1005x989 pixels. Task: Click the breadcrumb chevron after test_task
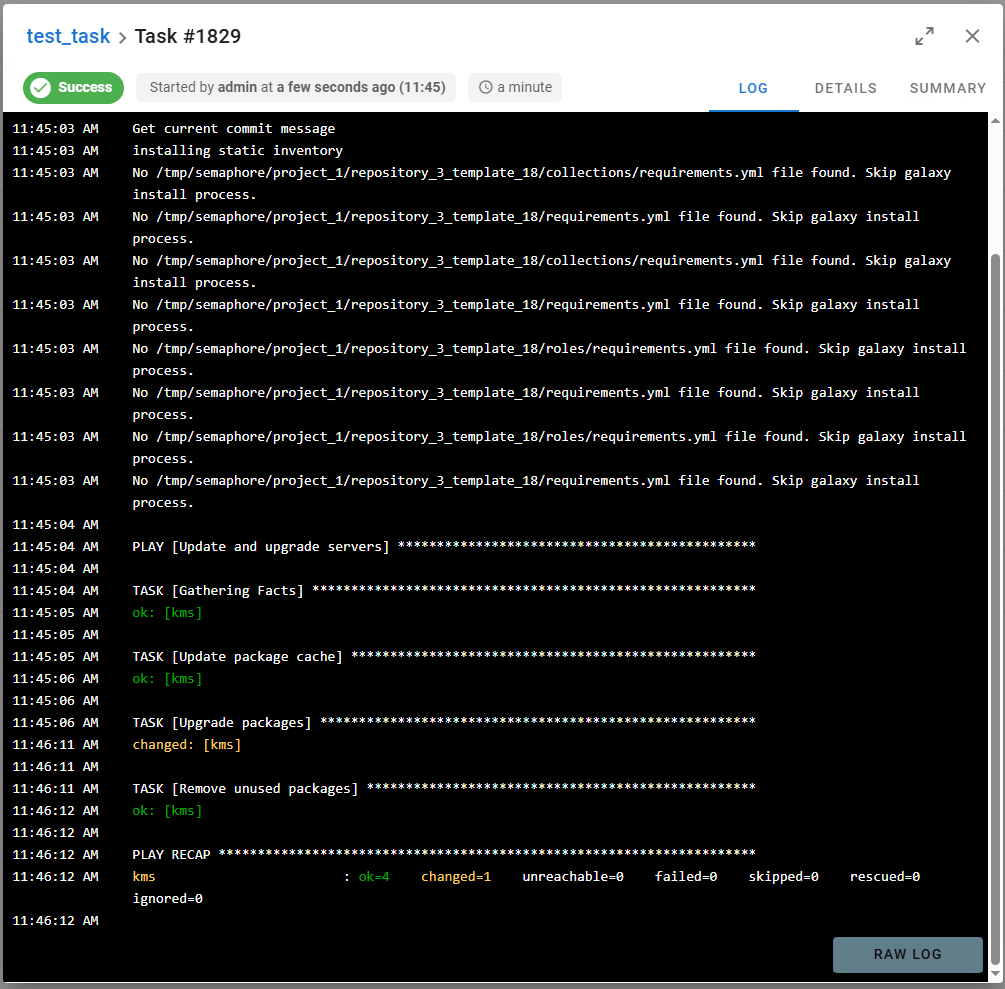coord(122,37)
